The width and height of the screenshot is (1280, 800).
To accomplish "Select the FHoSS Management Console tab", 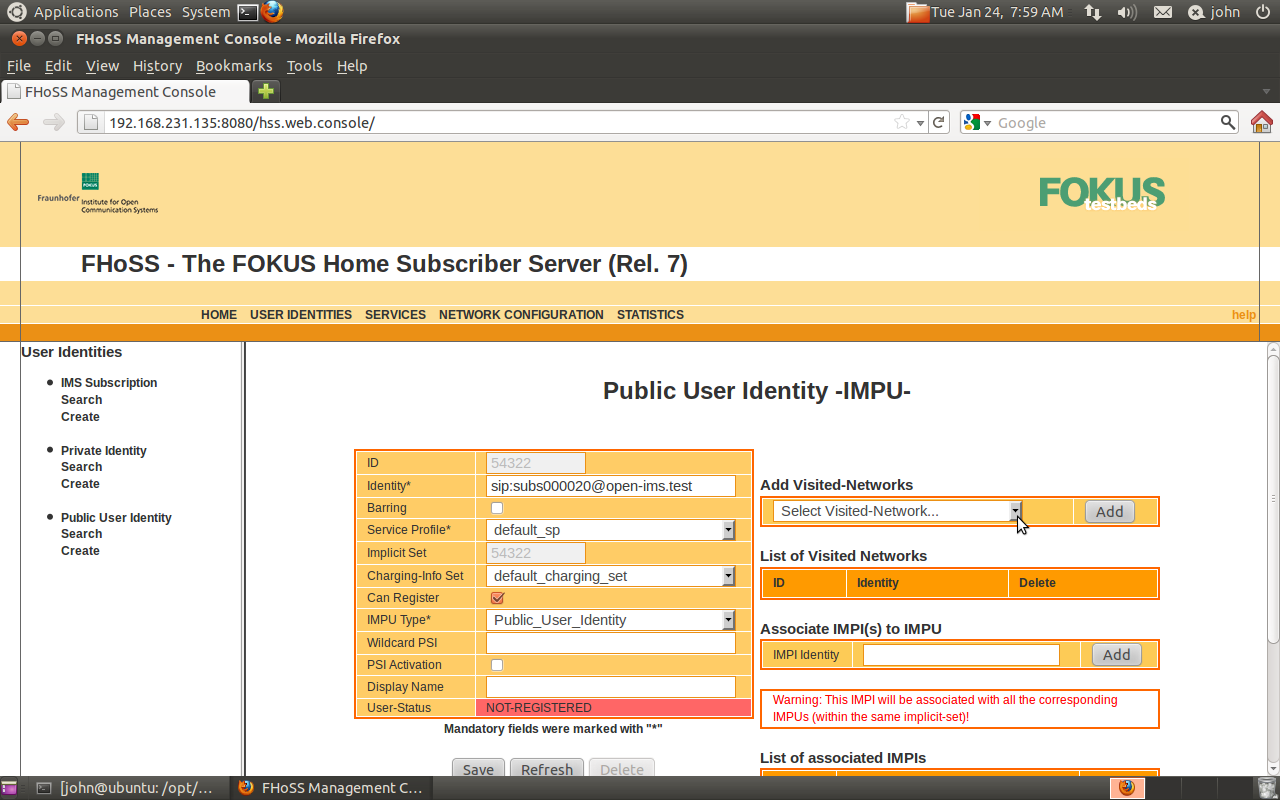I will (x=125, y=91).
